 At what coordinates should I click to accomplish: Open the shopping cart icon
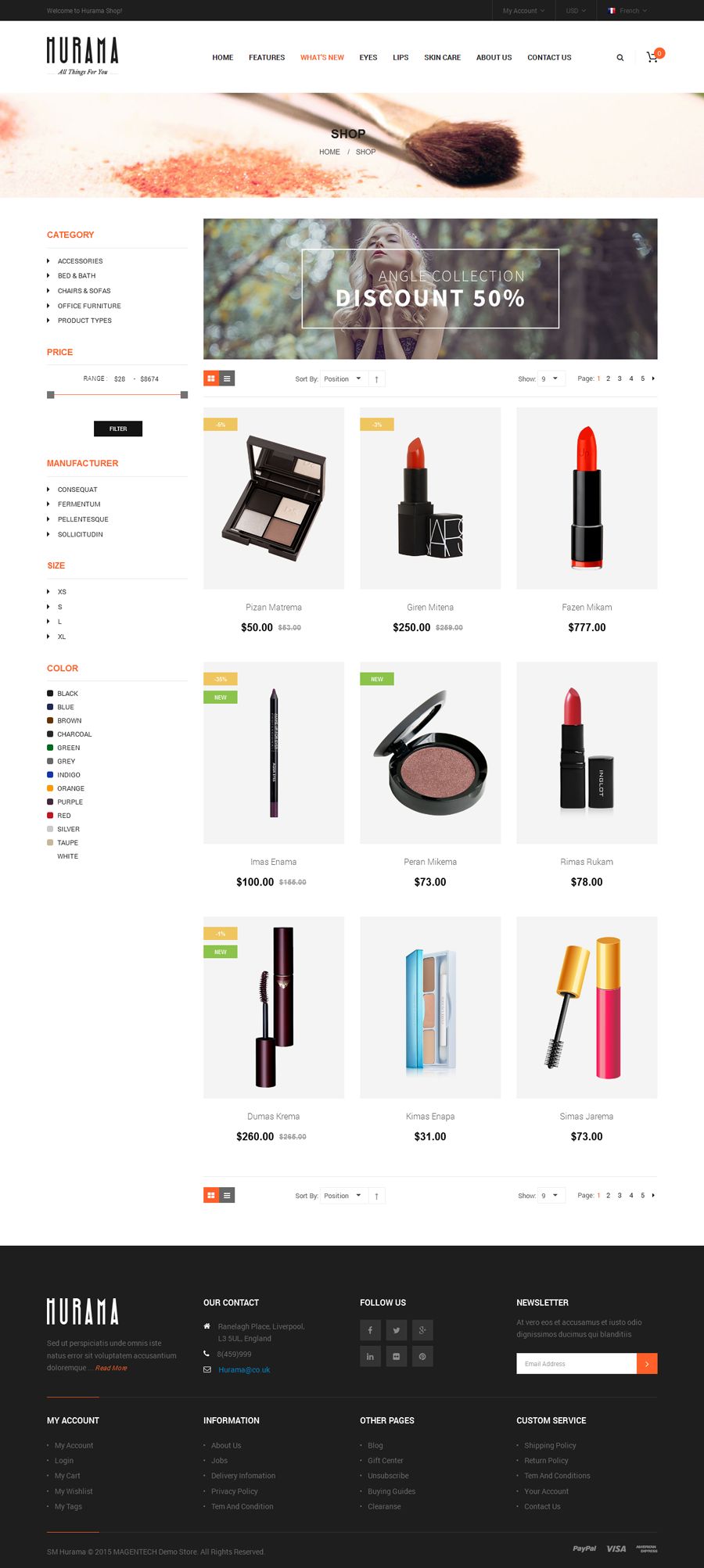(x=652, y=57)
